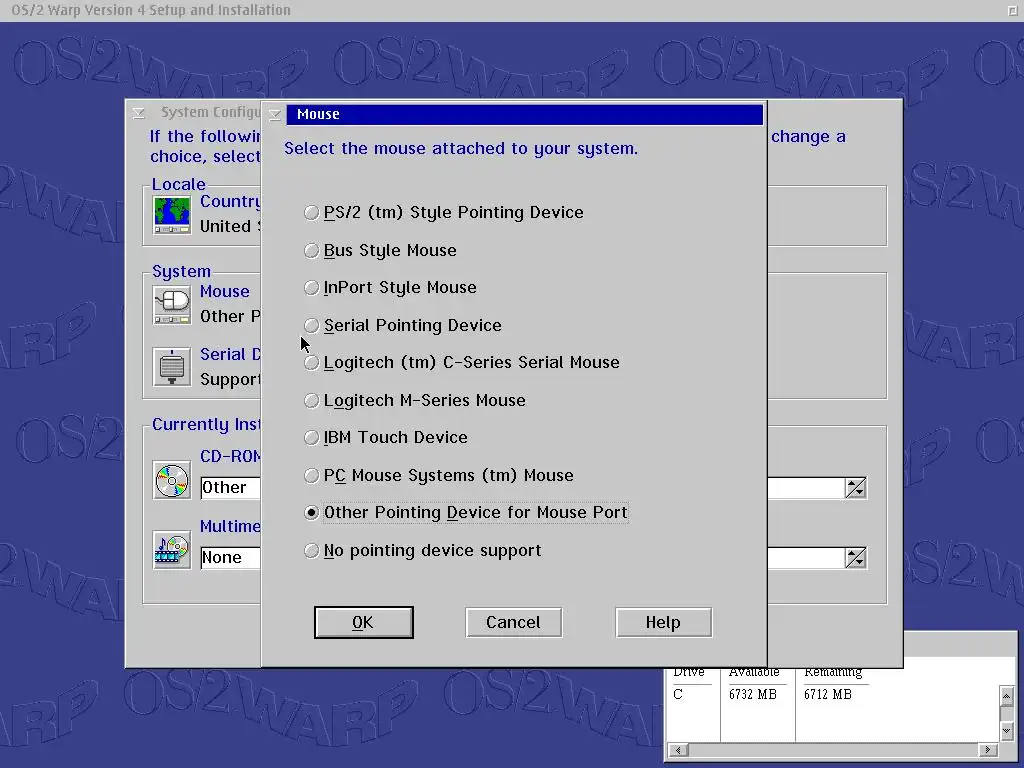Open Help for the Mouse dialog
Screen dimensions: 1024x768
tap(664, 622)
